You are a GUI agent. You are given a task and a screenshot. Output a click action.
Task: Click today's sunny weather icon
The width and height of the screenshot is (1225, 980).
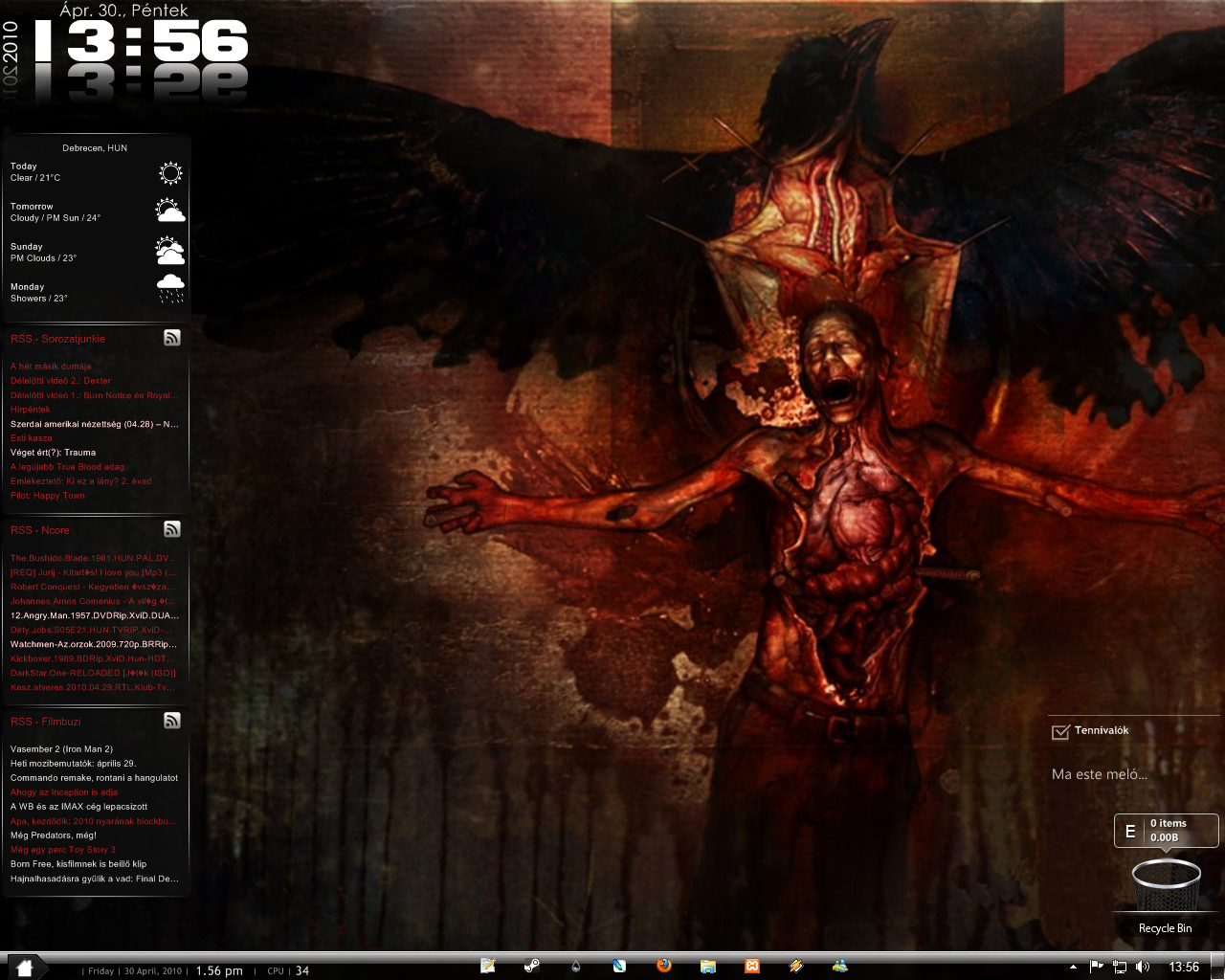[x=170, y=173]
